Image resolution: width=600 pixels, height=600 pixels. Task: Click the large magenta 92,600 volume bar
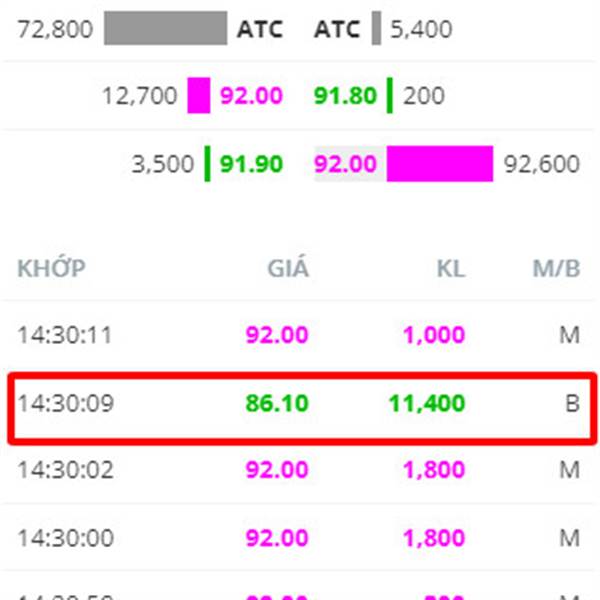pyautogui.click(x=440, y=164)
